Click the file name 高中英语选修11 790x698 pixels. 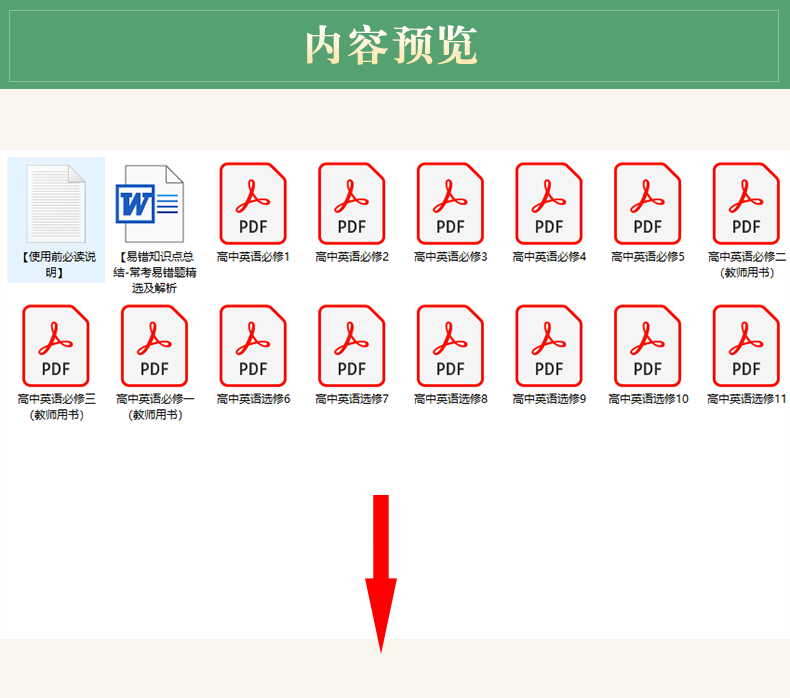pyautogui.click(x=747, y=399)
